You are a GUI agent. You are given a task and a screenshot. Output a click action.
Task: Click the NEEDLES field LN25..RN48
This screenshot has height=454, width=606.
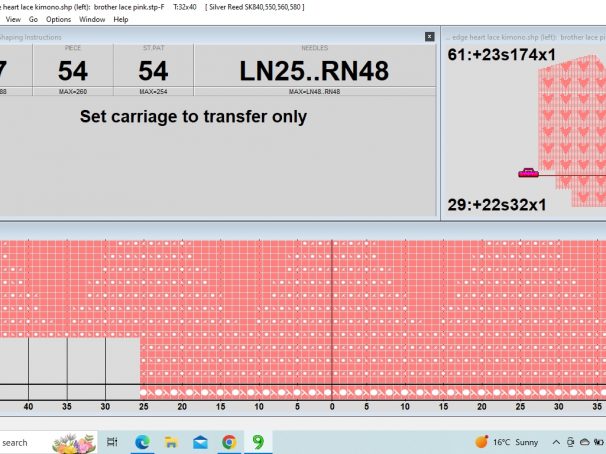pyautogui.click(x=314, y=71)
